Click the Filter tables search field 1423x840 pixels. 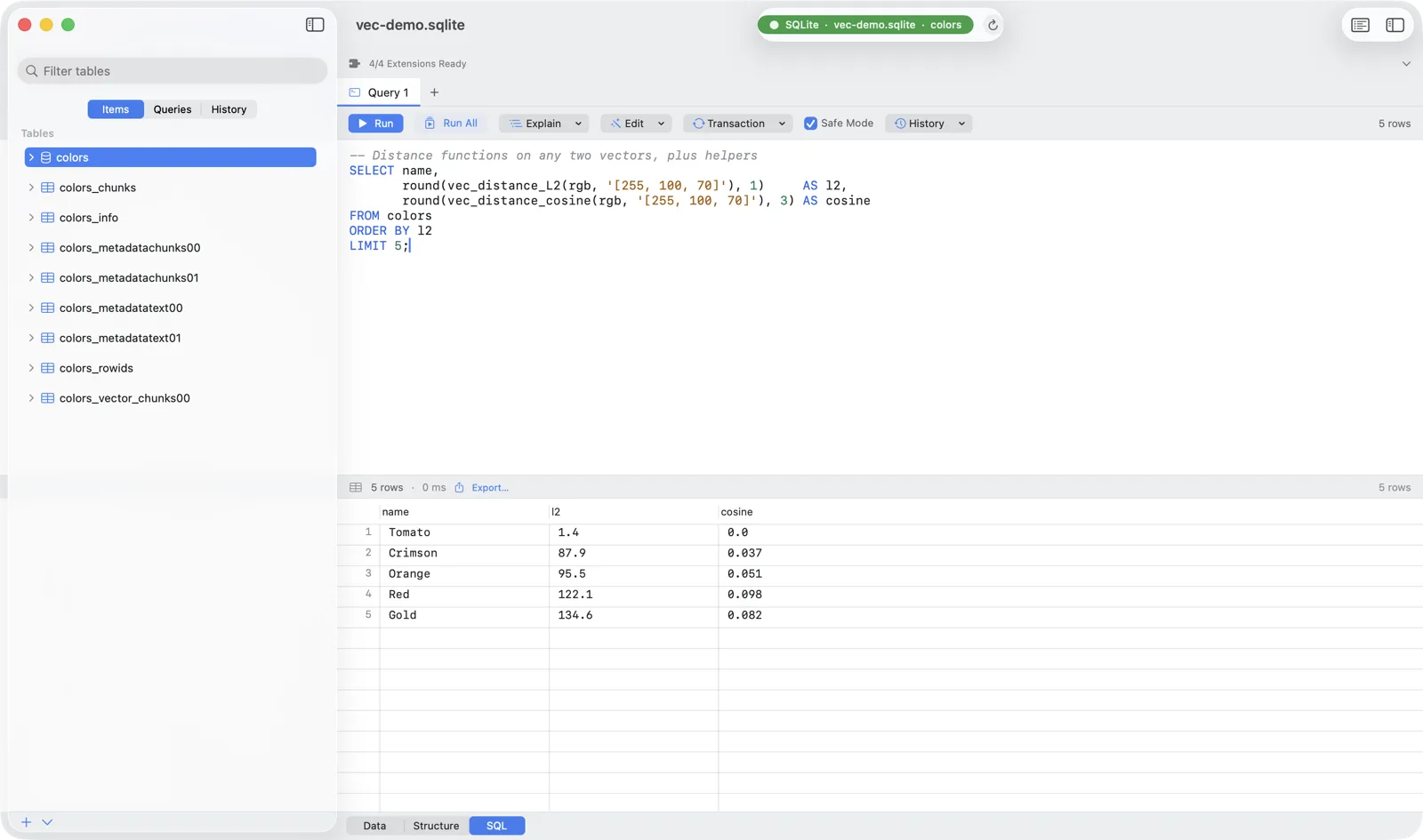coord(173,71)
